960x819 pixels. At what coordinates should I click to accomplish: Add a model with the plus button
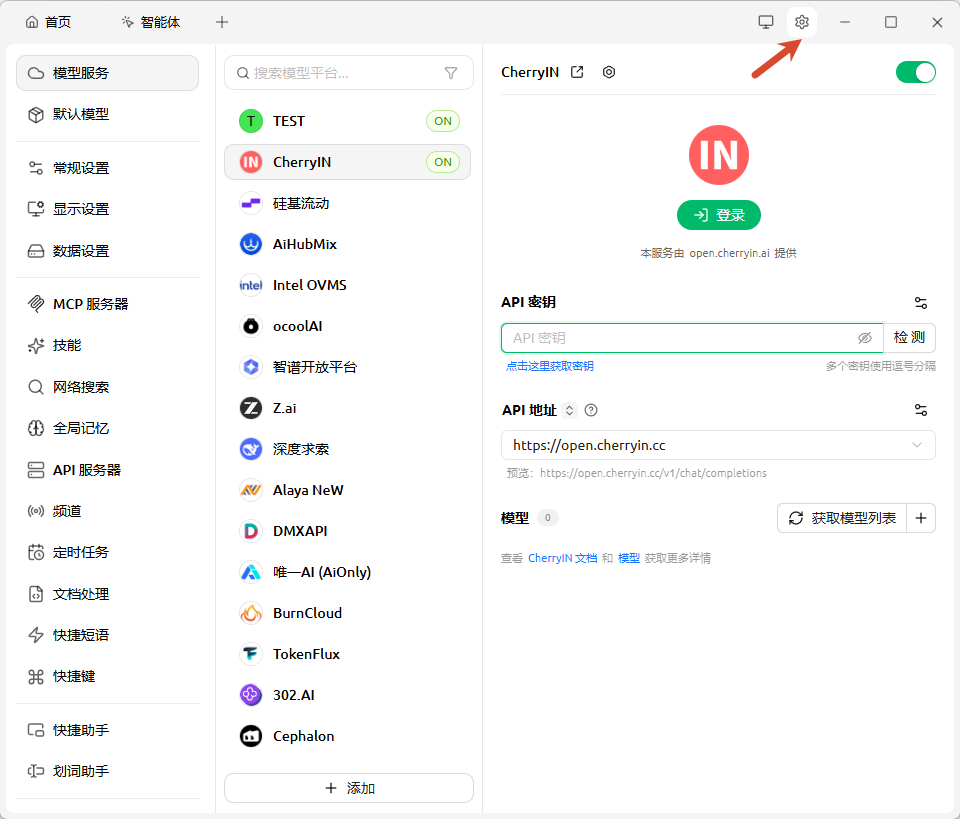[x=921, y=518]
